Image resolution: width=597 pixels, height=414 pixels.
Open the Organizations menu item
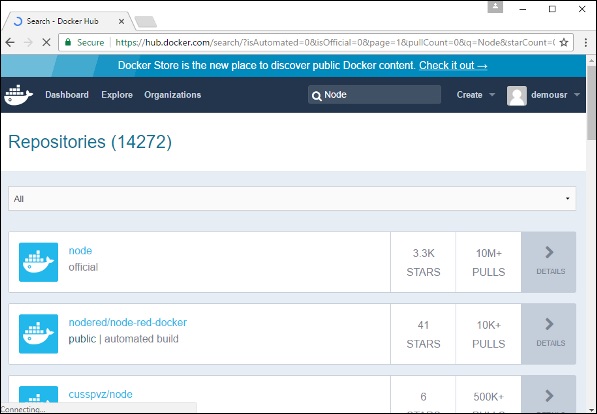click(172, 95)
